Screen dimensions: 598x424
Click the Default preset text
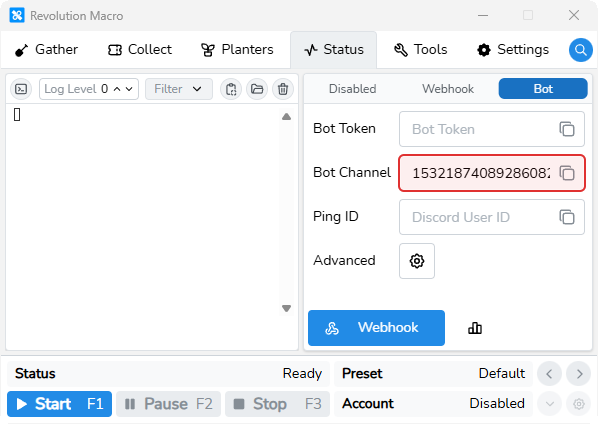[x=502, y=374]
